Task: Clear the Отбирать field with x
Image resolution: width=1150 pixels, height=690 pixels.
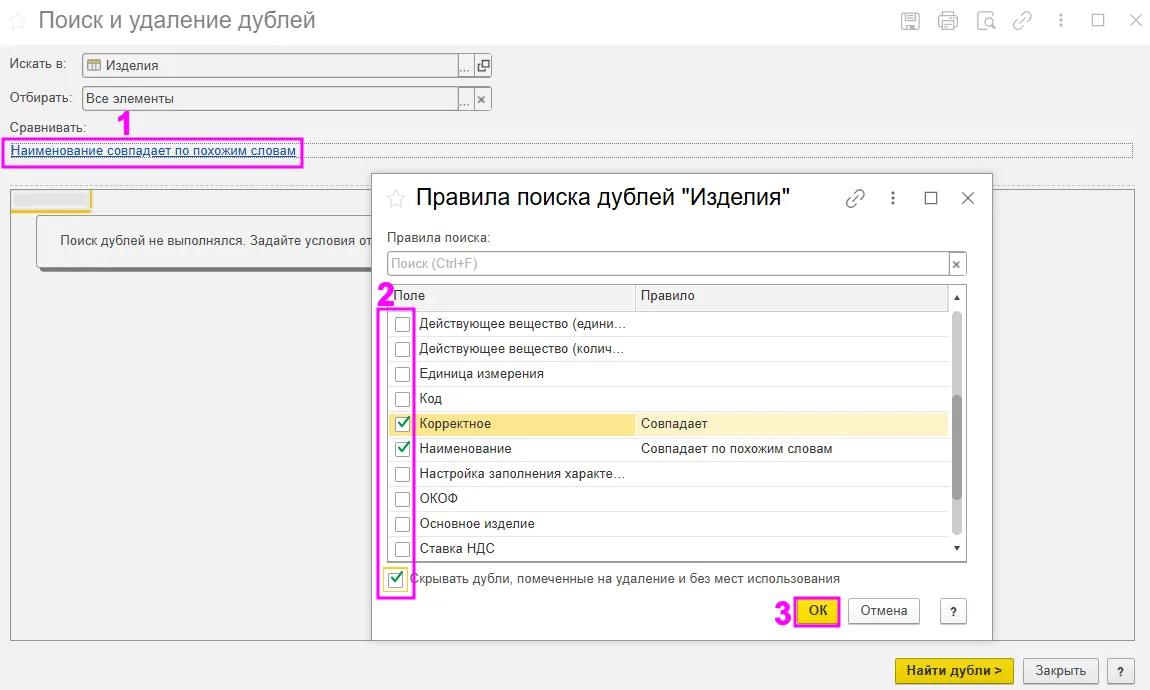Action: (x=481, y=99)
